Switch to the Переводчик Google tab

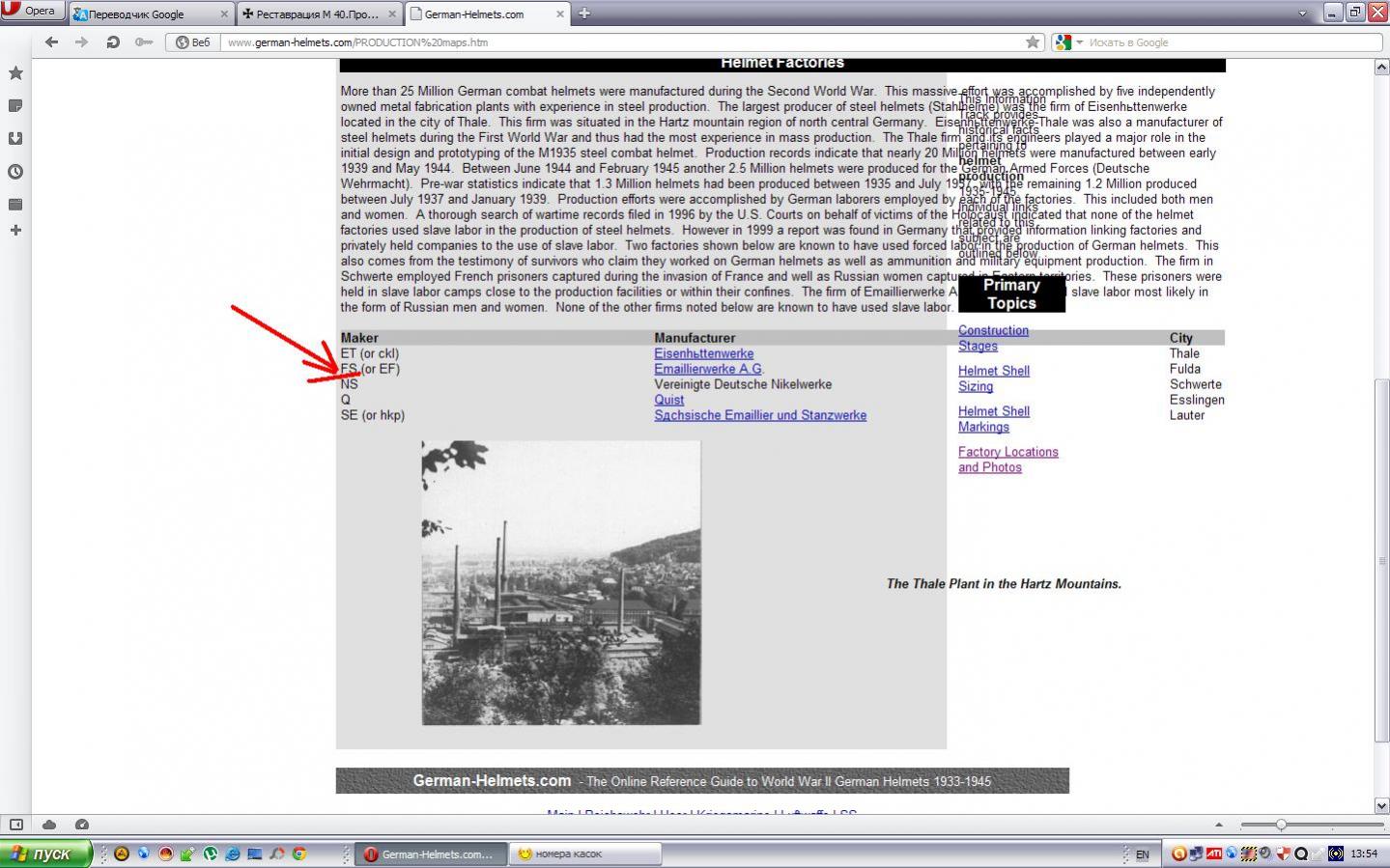(x=152, y=14)
